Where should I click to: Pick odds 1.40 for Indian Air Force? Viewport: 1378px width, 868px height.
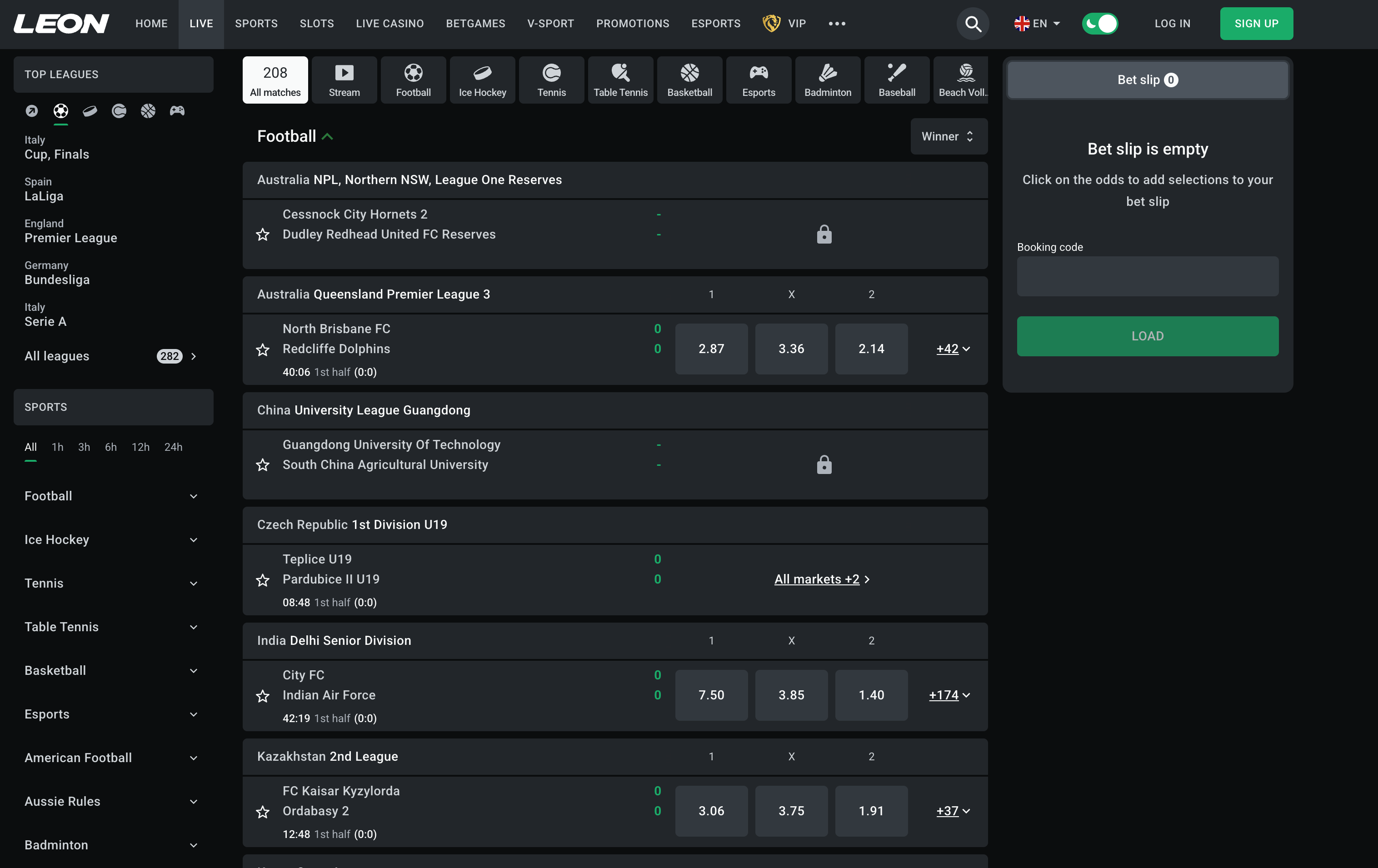pyautogui.click(x=871, y=695)
